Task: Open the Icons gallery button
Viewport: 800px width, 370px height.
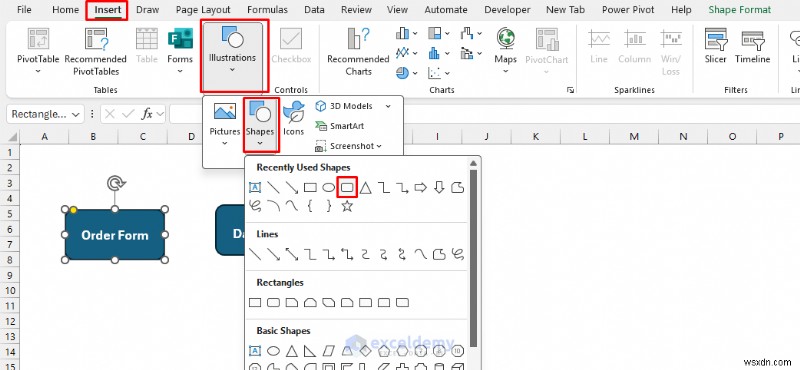Action: 293,118
